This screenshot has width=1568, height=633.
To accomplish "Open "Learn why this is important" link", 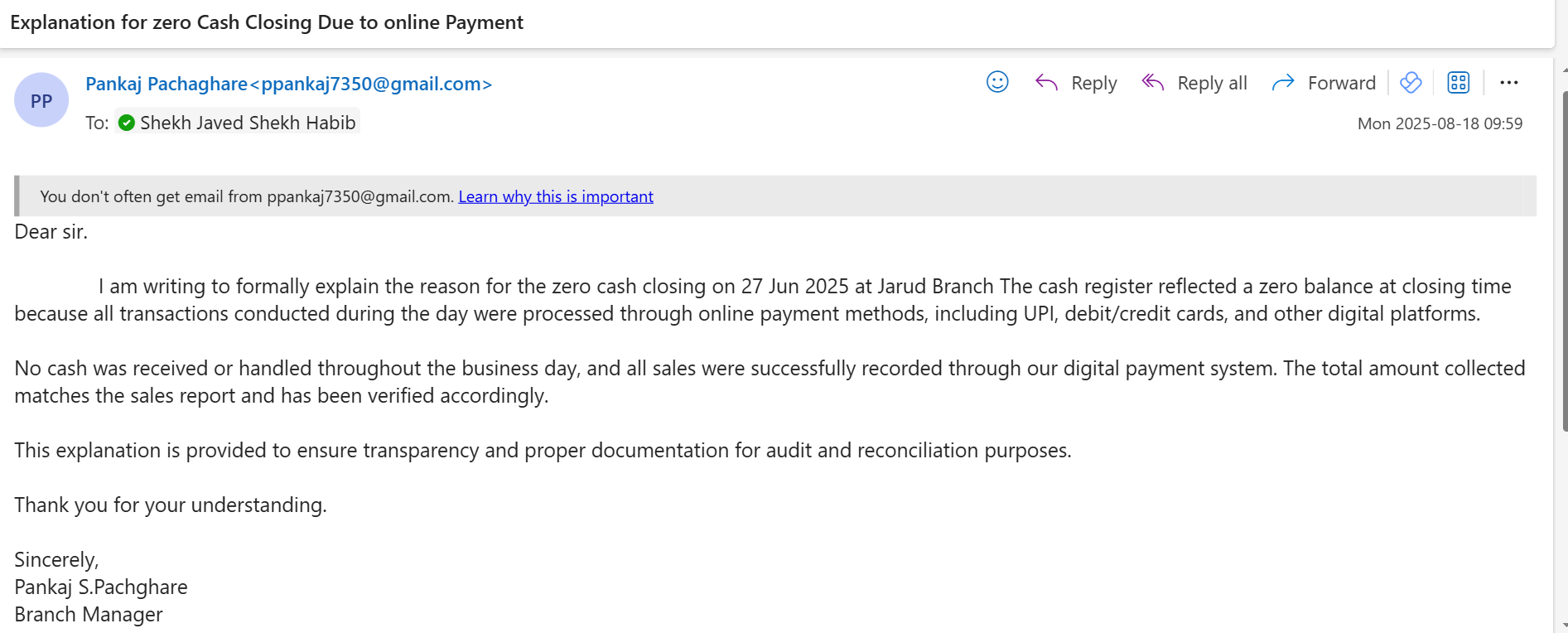I will point(555,196).
